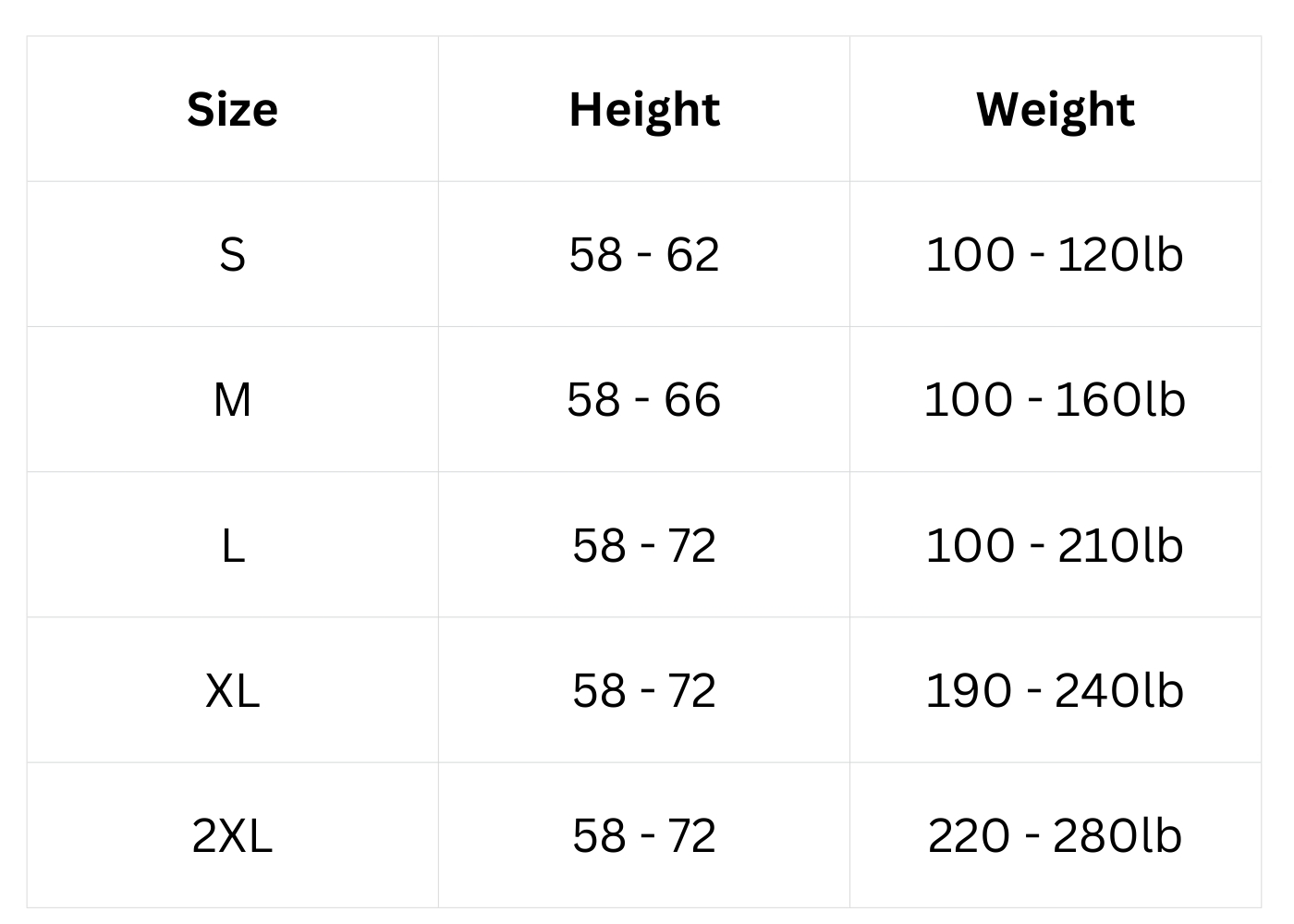Click the 100 - 210lb weight cell

coord(1055,545)
